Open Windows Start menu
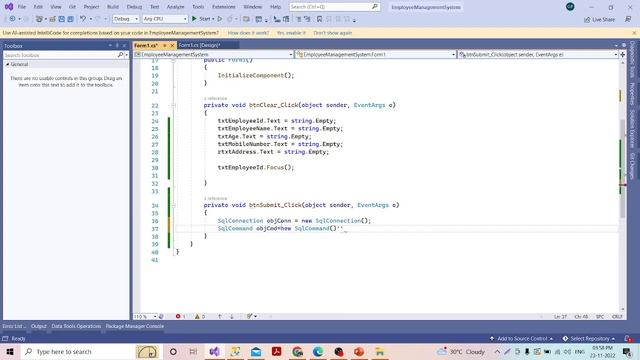Screen dimensions: 640x360 tap(10, 351)
